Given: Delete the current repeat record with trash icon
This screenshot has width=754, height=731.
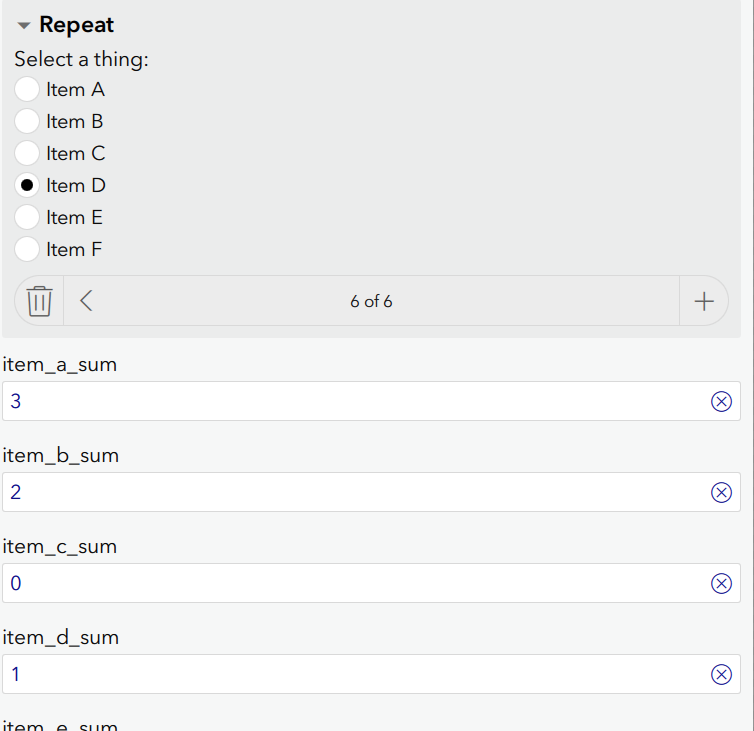Looking at the screenshot, I should (39, 301).
